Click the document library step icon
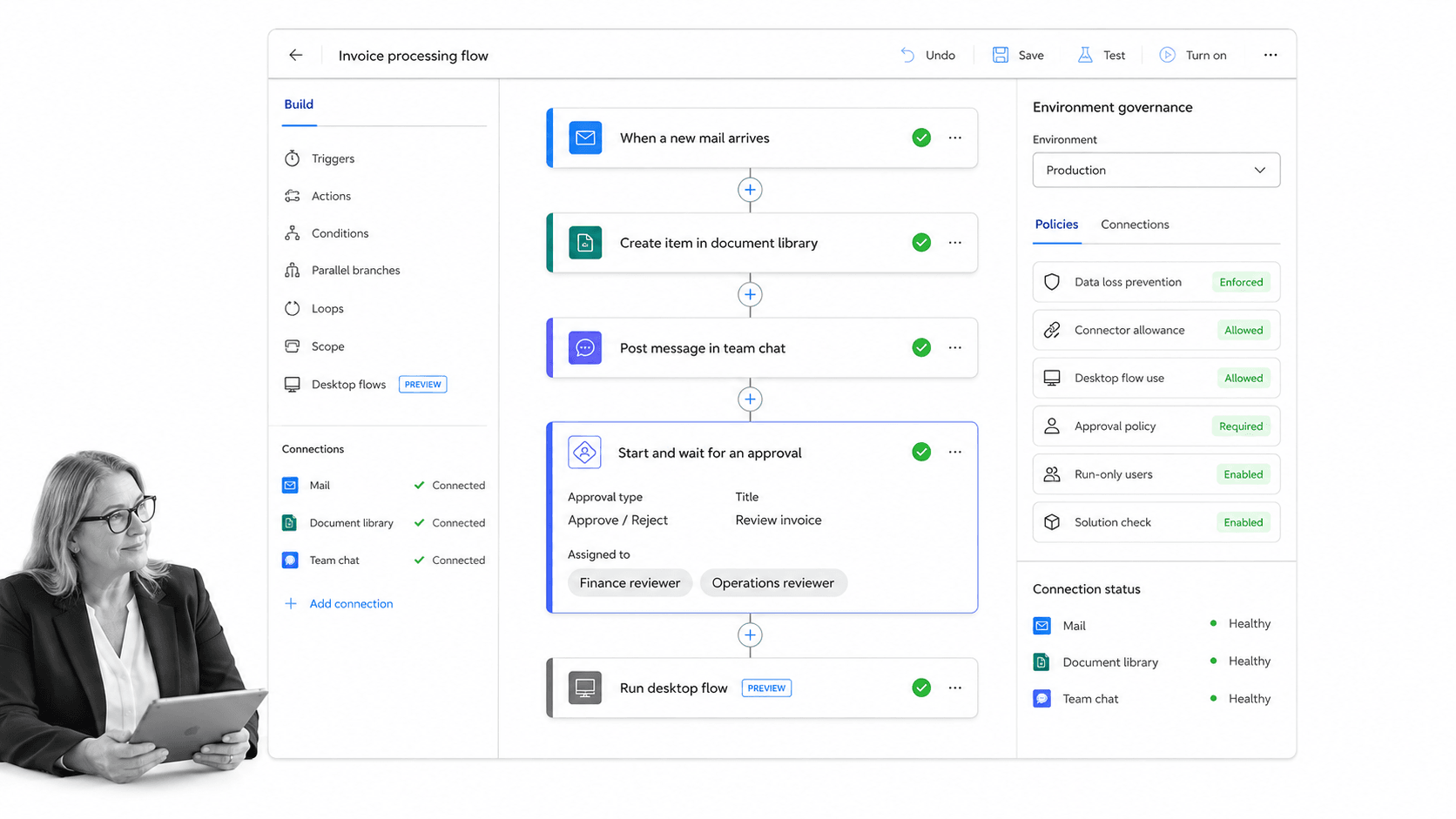The height and width of the screenshot is (819, 1456). (585, 243)
